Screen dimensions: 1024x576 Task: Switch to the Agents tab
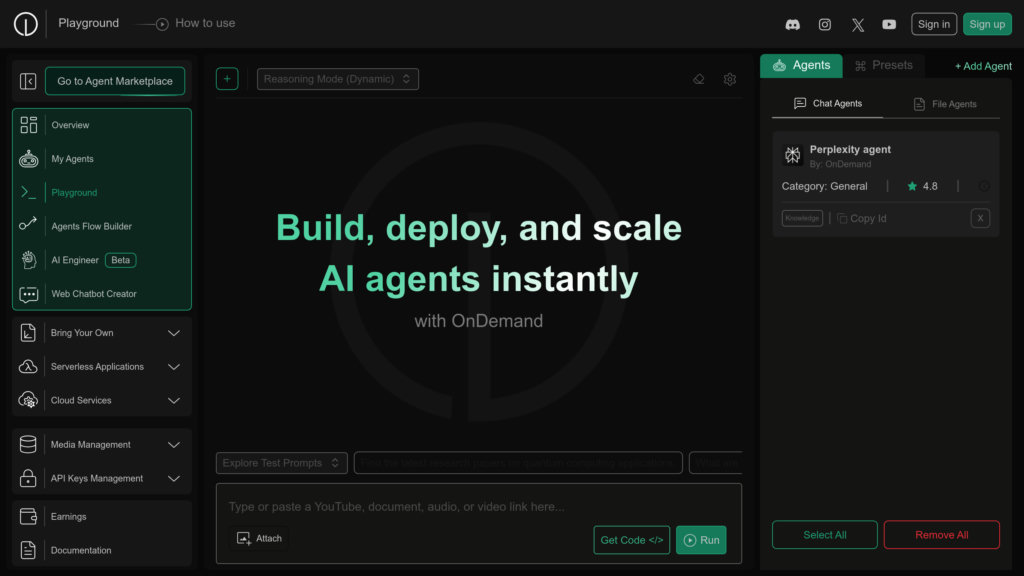pyautogui.click(x=801, y=66)
